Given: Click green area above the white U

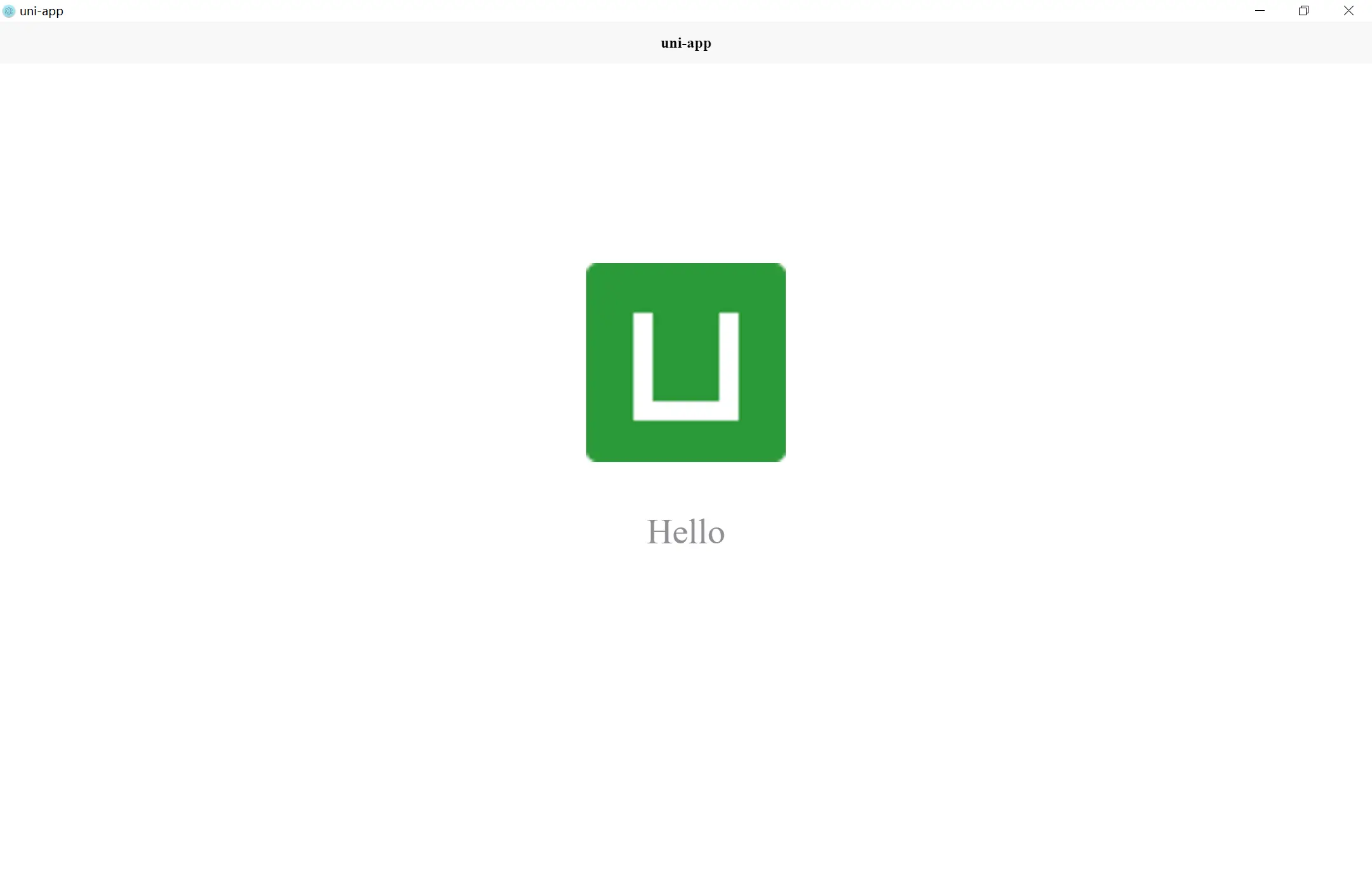Looking at the screenshot, I should [685, 286].
